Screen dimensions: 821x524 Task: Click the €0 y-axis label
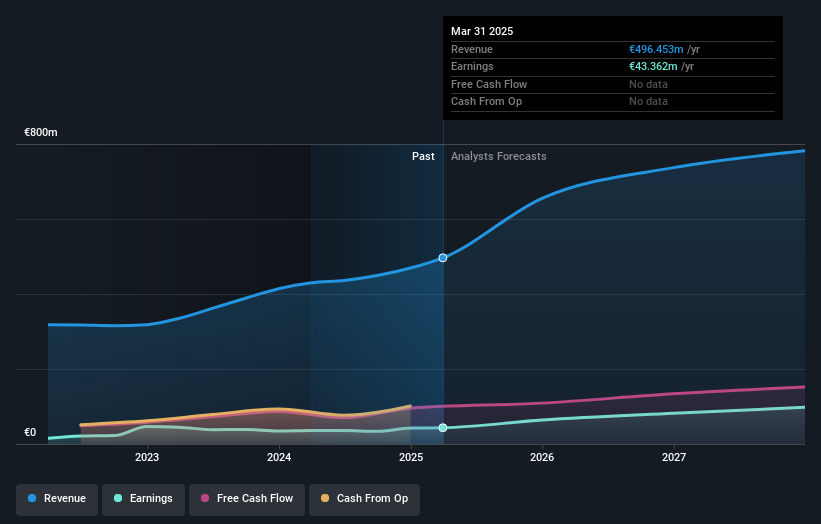click(x=30, y=432)
